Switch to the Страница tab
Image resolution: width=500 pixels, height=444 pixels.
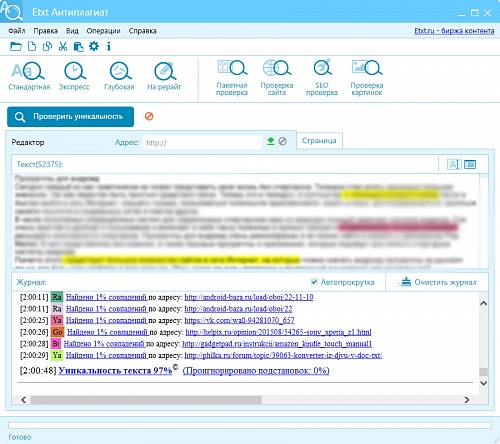319,141
